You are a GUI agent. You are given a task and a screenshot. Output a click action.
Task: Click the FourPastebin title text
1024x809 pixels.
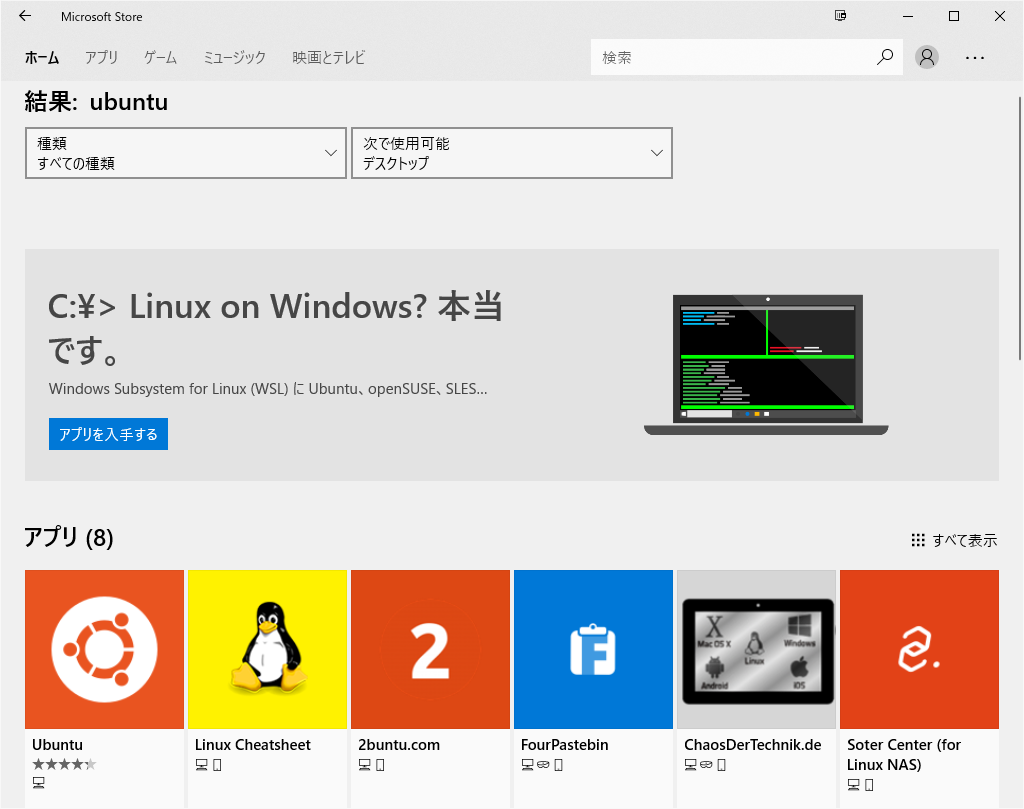click(564, 744)
